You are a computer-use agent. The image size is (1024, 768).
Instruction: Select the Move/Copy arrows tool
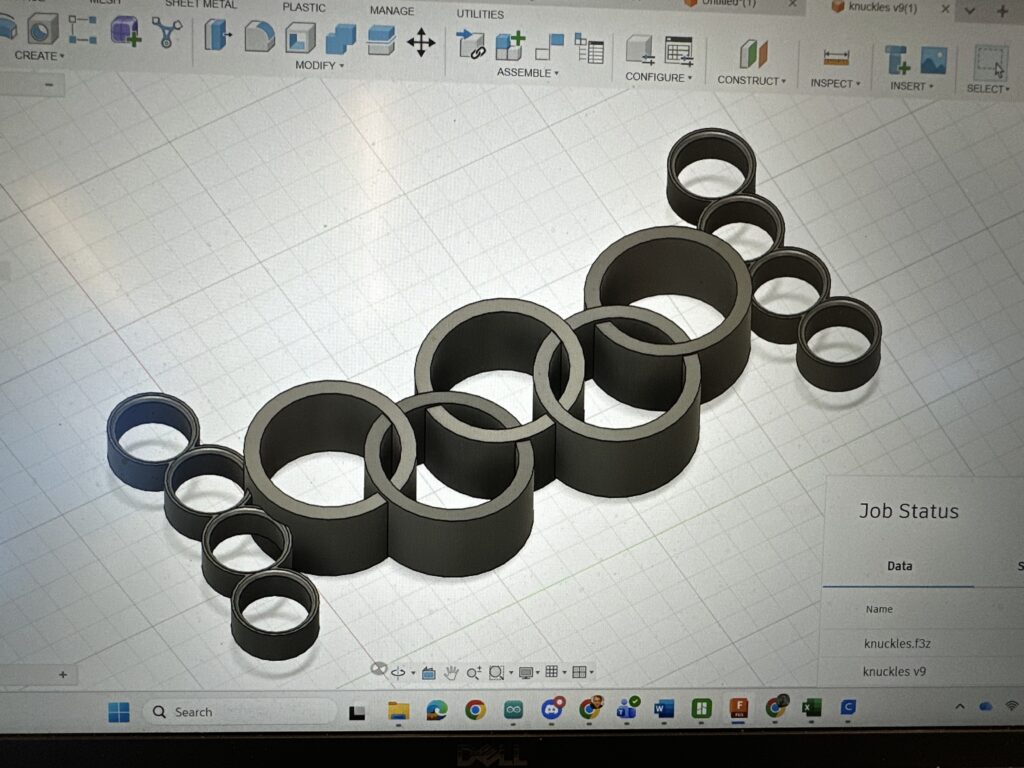(421, 42)
